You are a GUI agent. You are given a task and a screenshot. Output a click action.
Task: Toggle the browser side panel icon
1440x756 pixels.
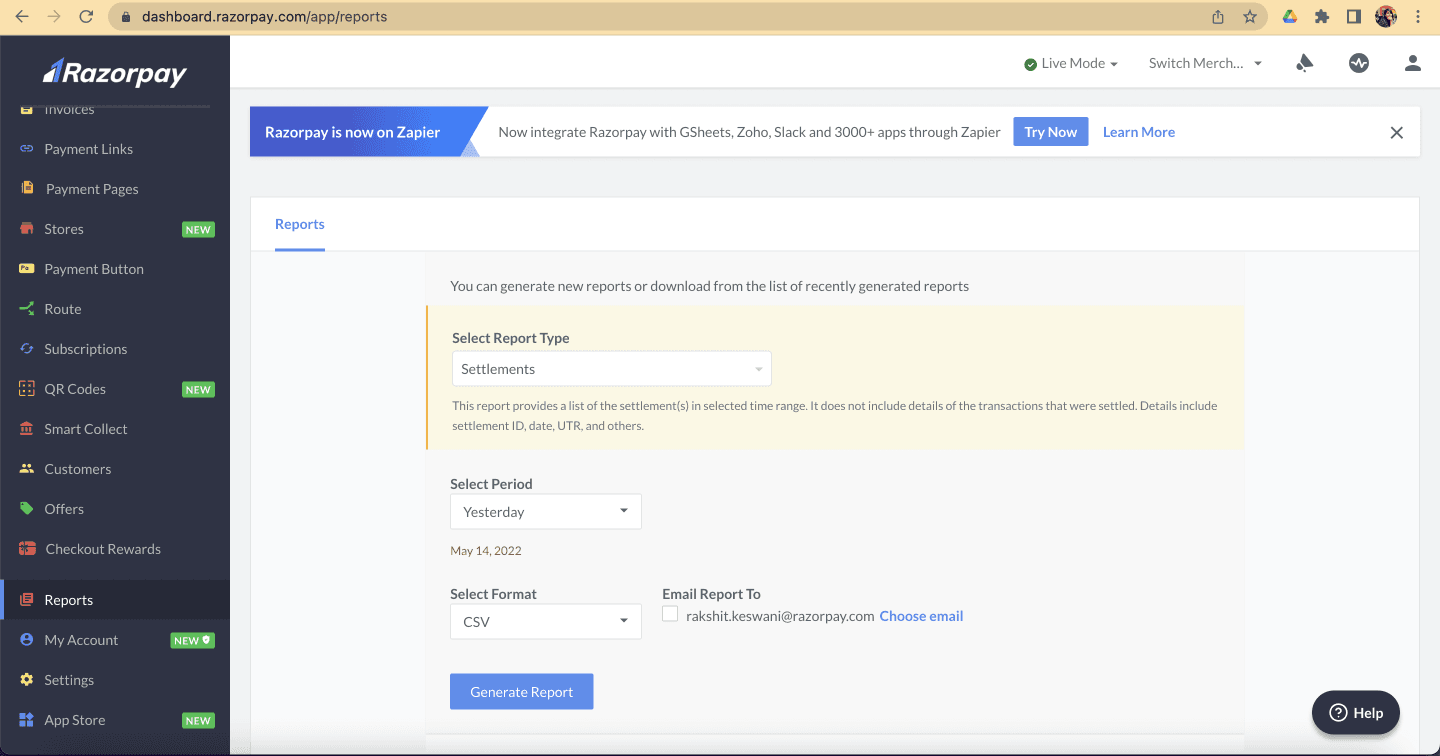[x=1353, y=16]
